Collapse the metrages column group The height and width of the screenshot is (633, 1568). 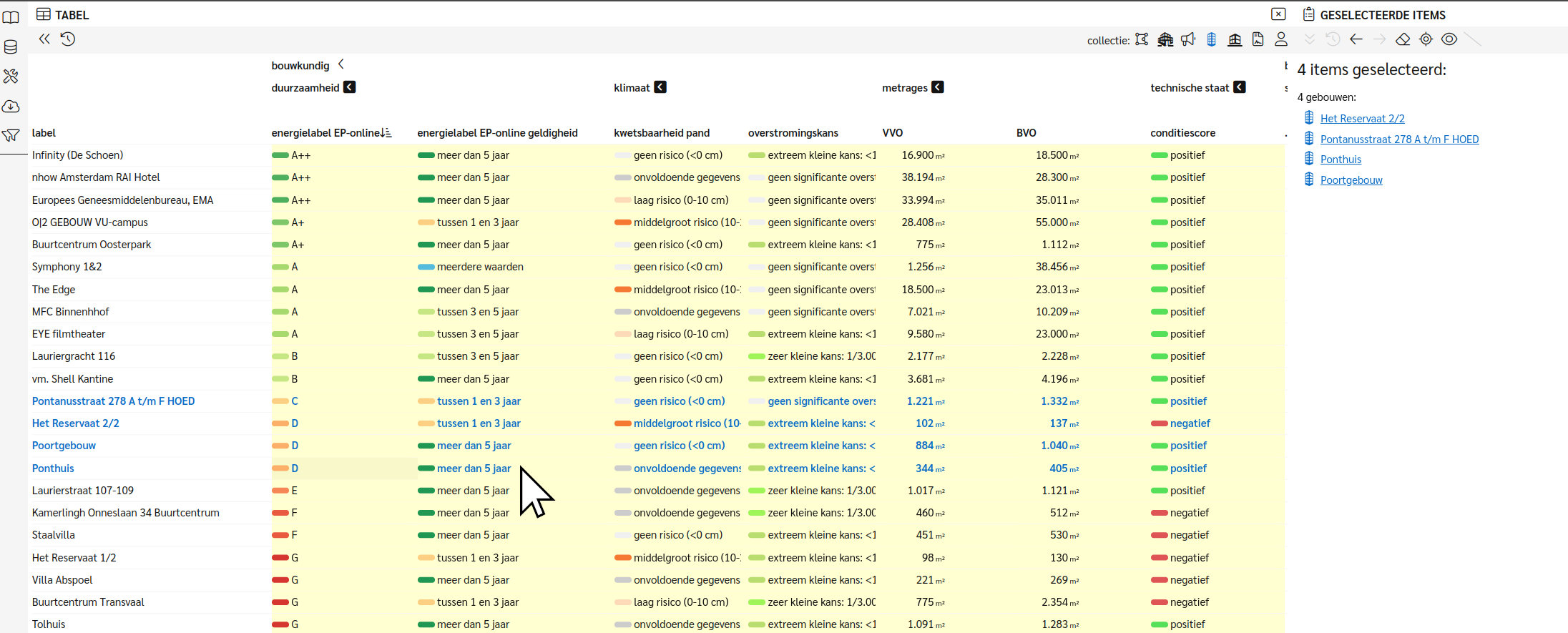coord(938,87)
